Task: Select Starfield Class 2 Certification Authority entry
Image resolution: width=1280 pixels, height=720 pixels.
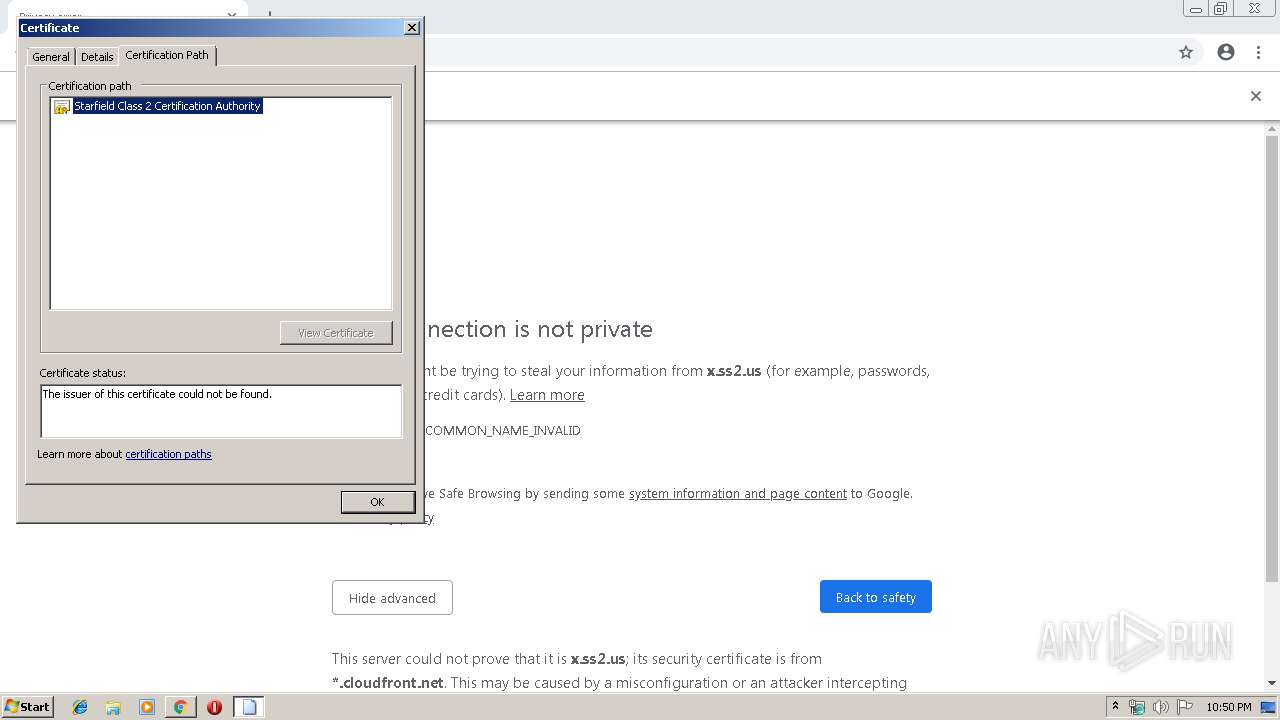Action: coord(167,106)
